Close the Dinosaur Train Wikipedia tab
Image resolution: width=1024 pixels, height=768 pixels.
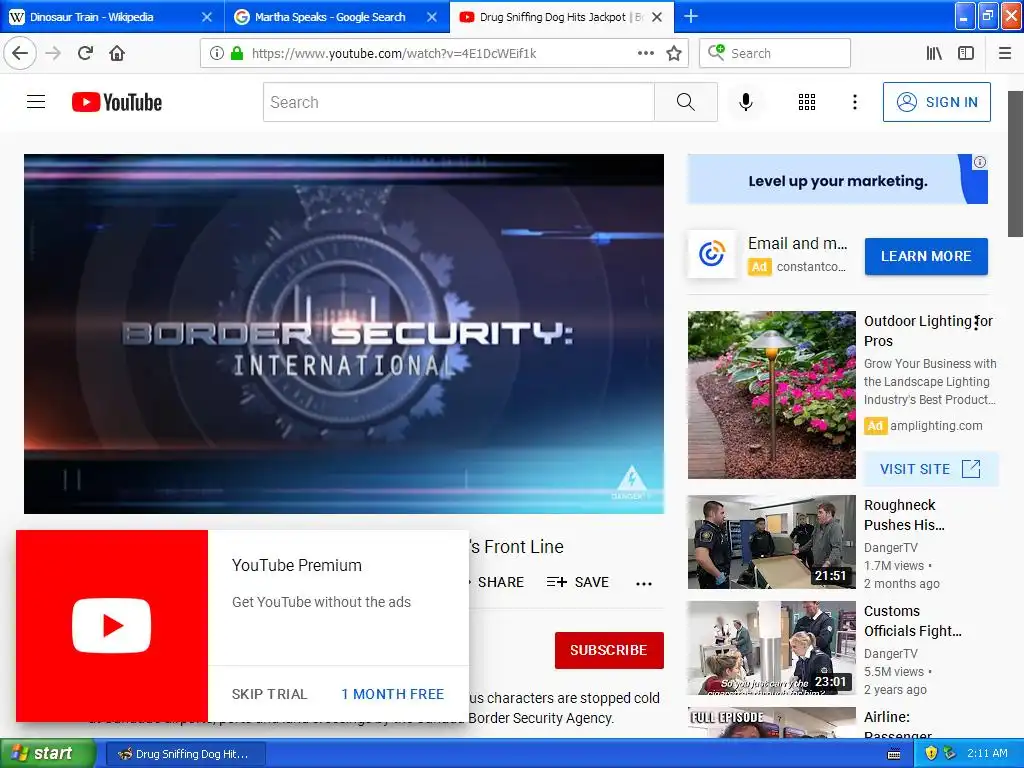[x=206, y=17]
